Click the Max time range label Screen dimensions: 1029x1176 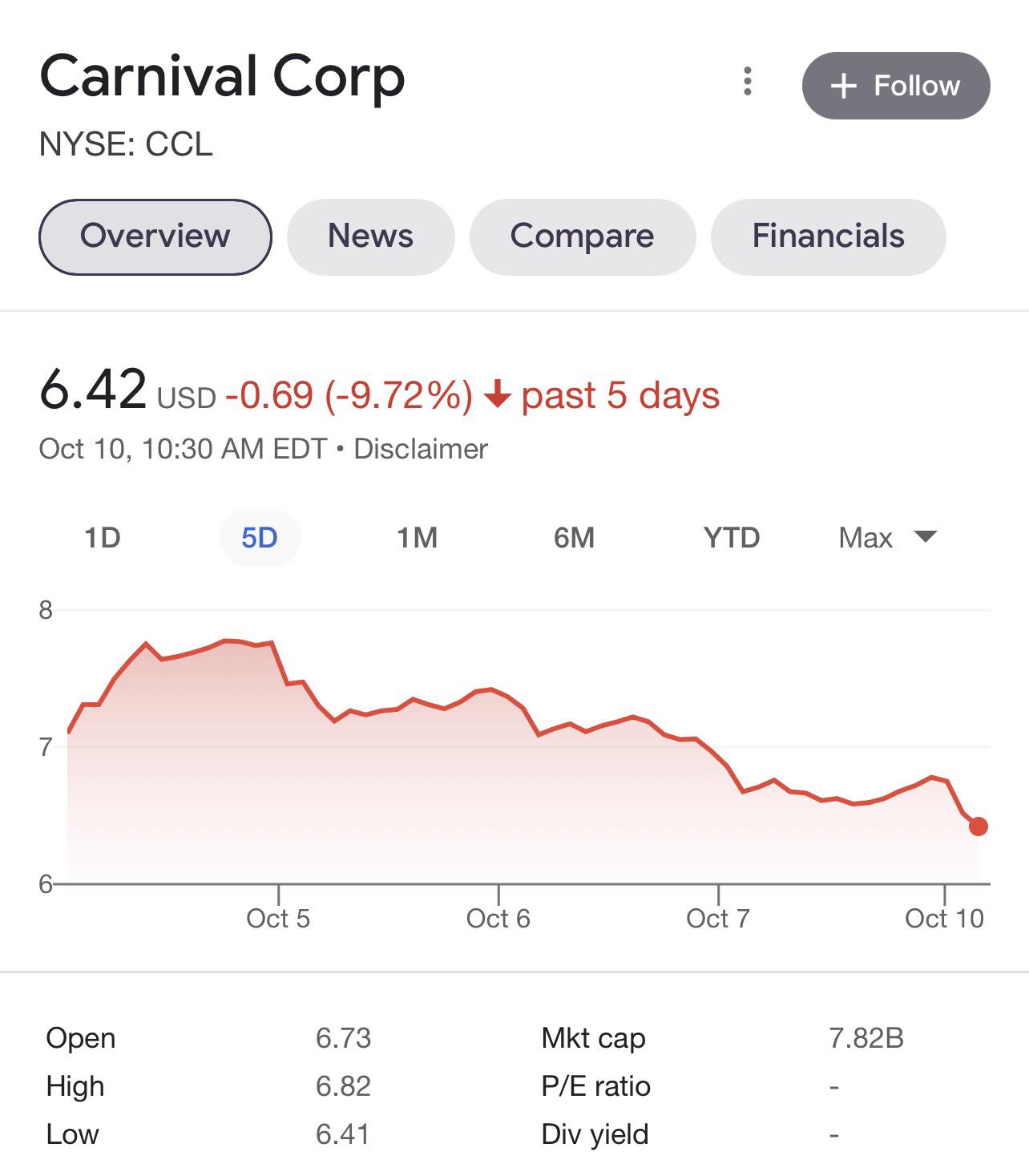865,537
